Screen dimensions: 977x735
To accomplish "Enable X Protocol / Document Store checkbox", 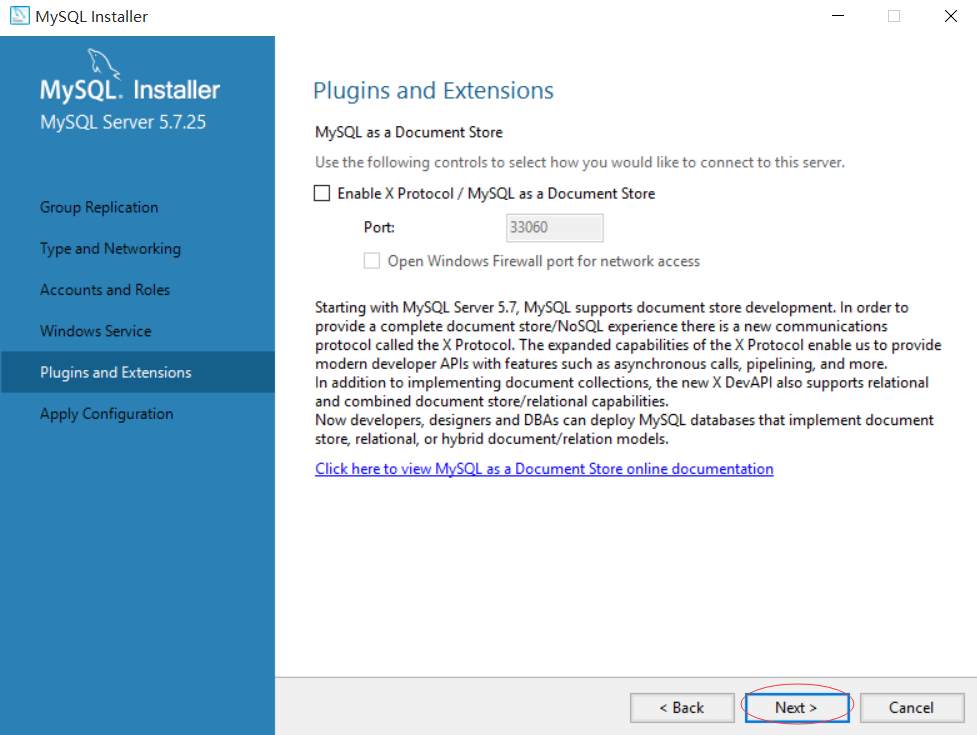I will coord(322,194).
